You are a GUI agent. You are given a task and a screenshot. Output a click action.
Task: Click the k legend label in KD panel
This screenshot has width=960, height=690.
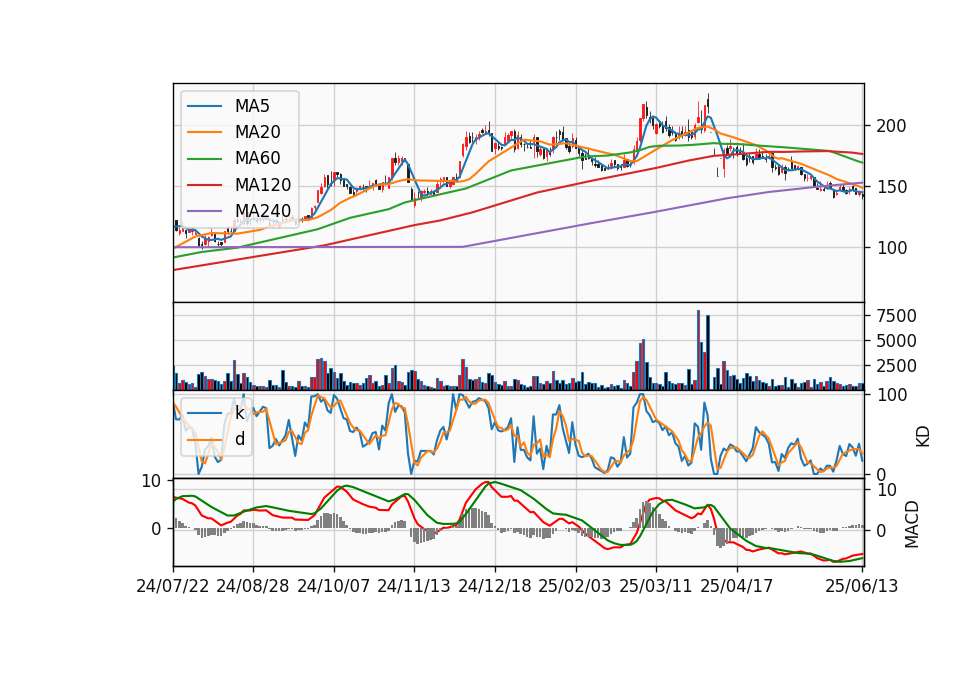pos(239,413)
